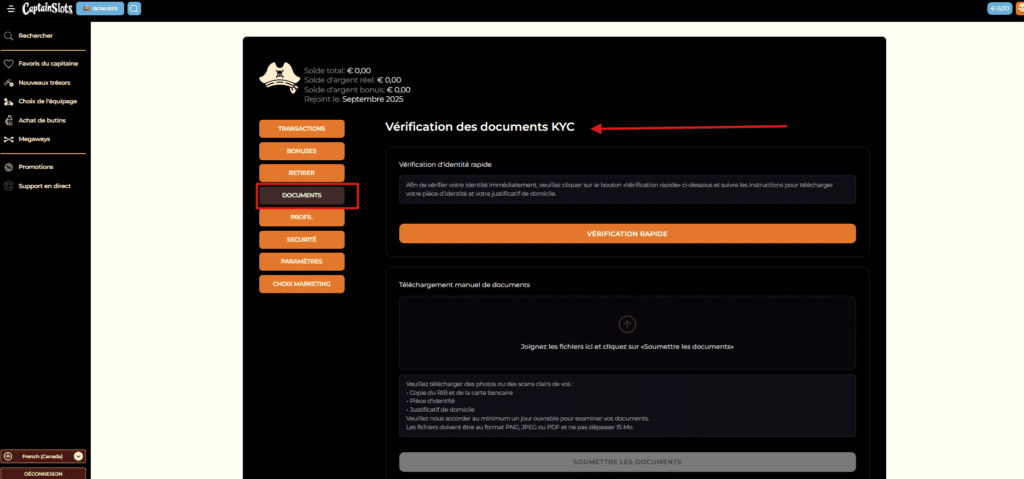The width and height of the screenshot is (1024, 479).
Task: Open the SÉCURITÉ tab
Action: point(302,240)
